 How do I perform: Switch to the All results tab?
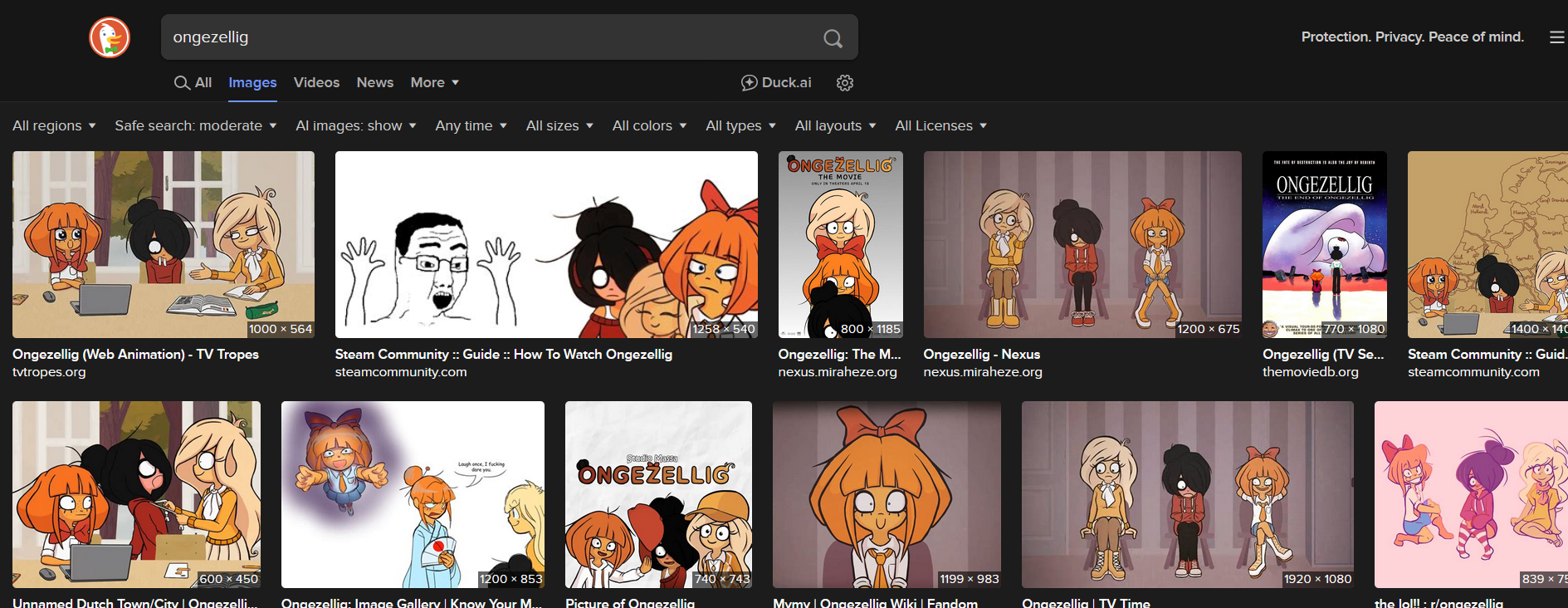coord(193,82)
